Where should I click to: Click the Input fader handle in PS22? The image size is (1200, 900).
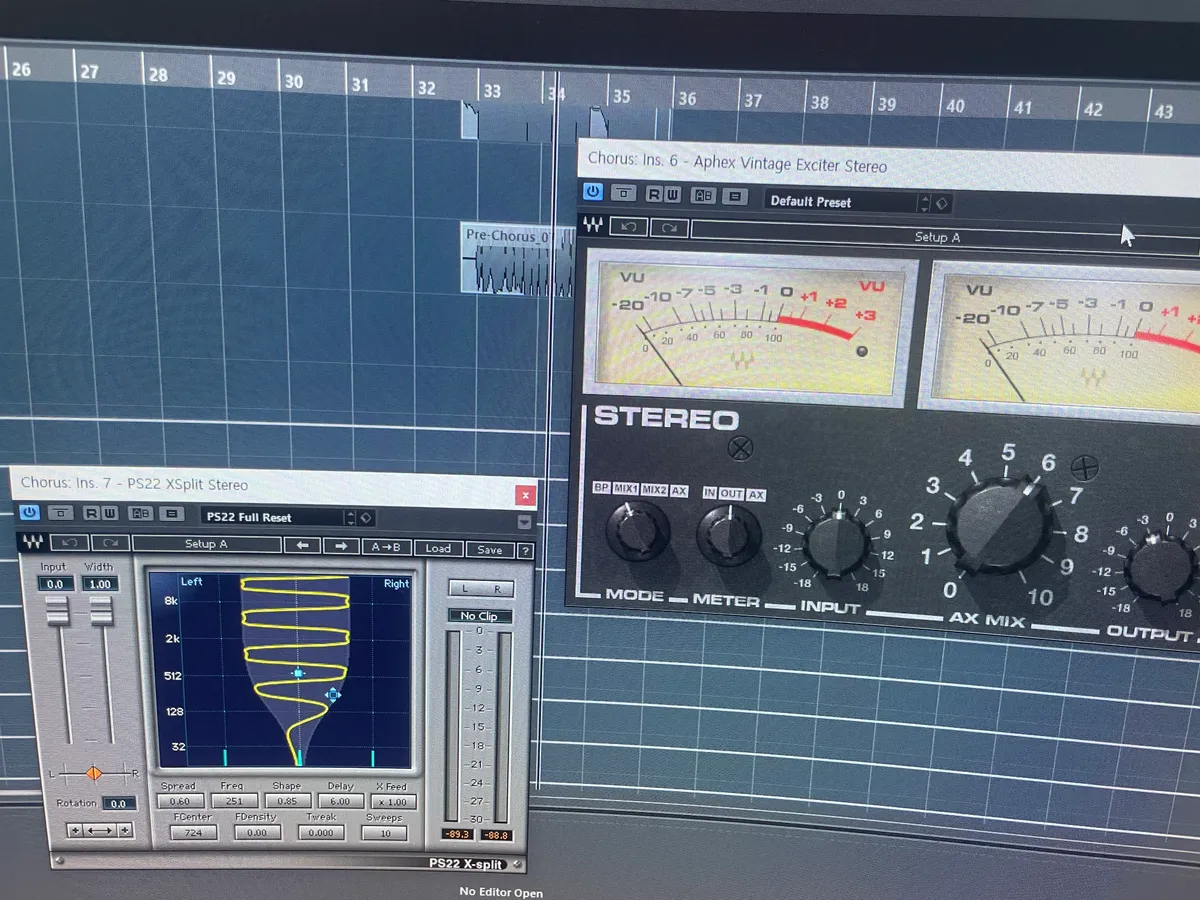[57, 609]
